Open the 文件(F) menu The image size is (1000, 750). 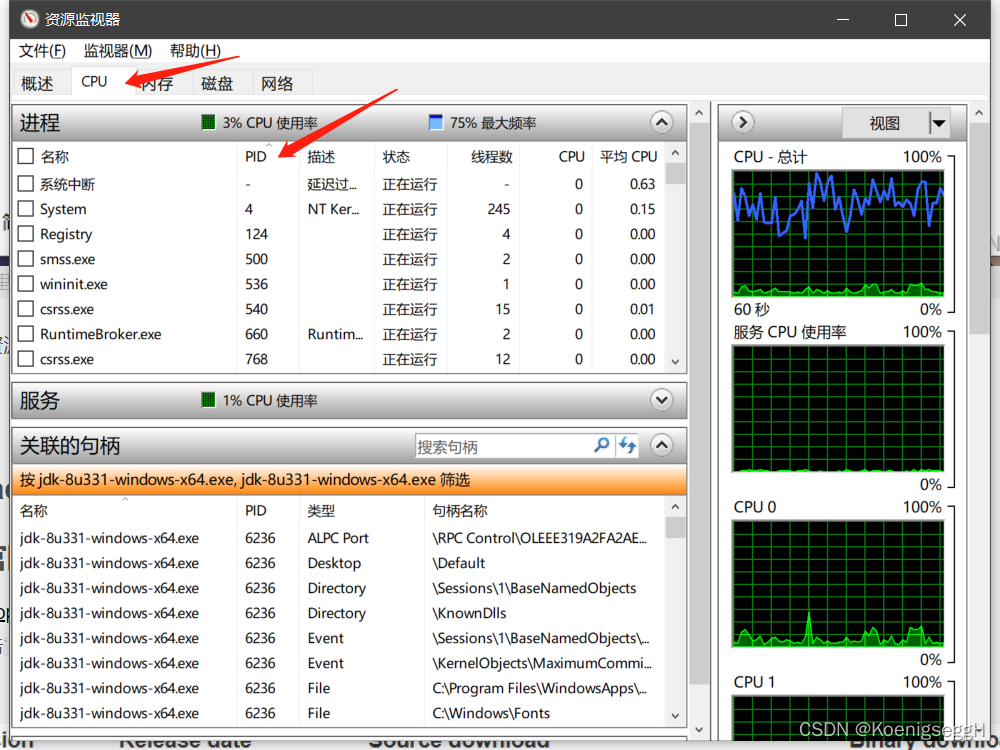point(42,50)
